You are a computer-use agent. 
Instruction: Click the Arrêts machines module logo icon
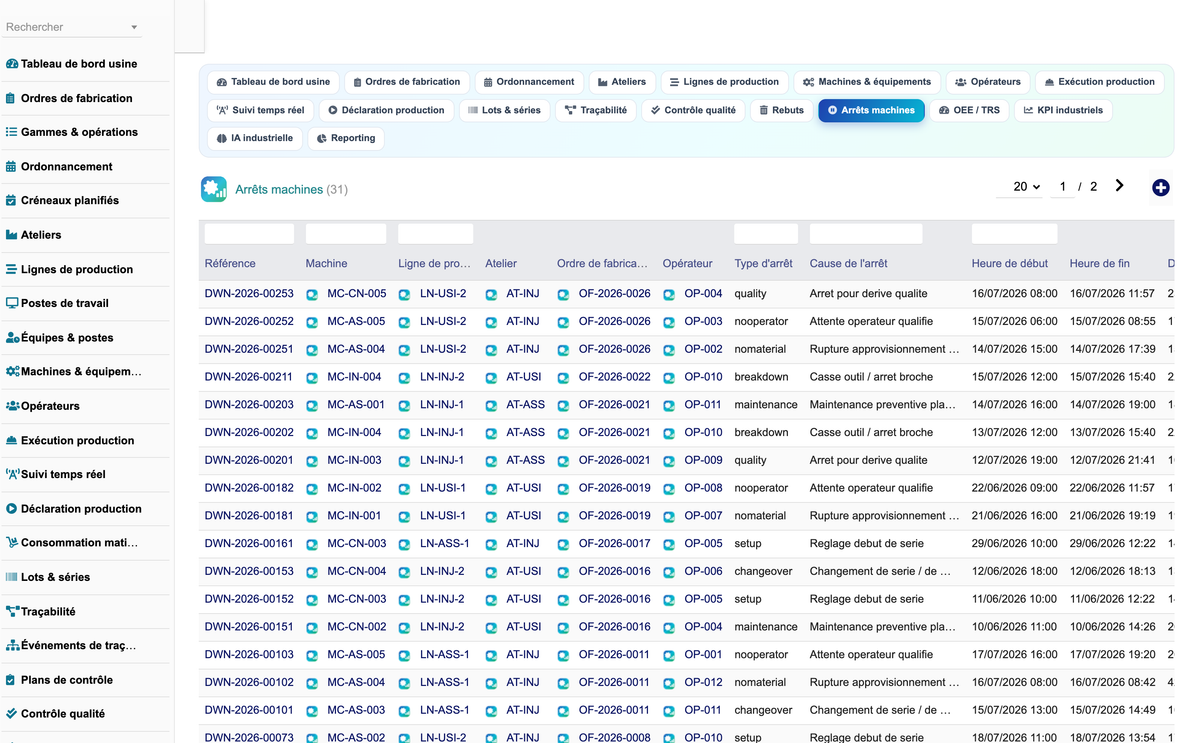click(x=214, y=189)
